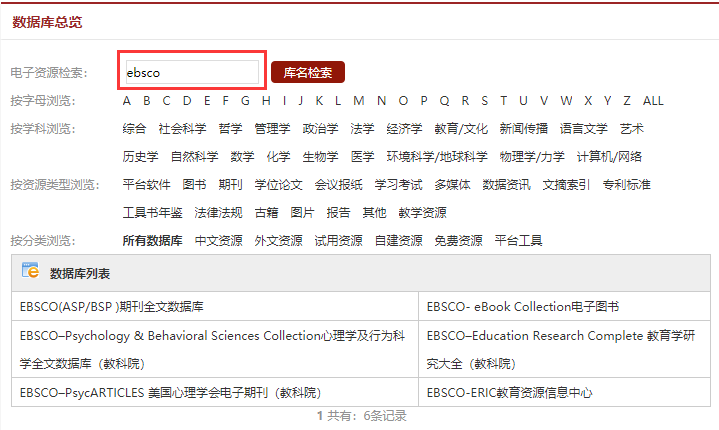This screenshot has width=719, height=430.
Task: Select resource type 数据资讯
Action: [506, 185]
